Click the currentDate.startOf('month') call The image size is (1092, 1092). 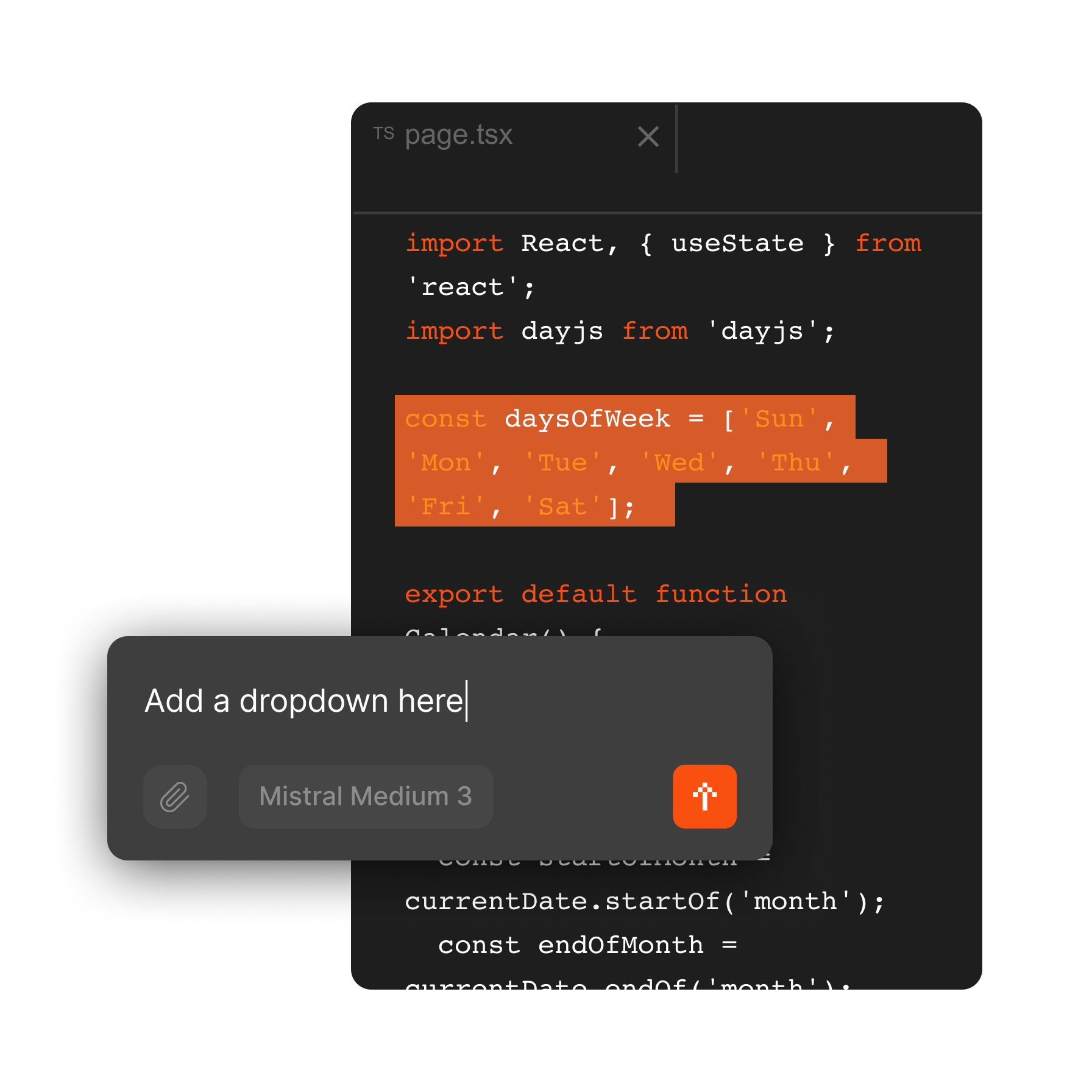pyautogui.click(x=644, y=901)
